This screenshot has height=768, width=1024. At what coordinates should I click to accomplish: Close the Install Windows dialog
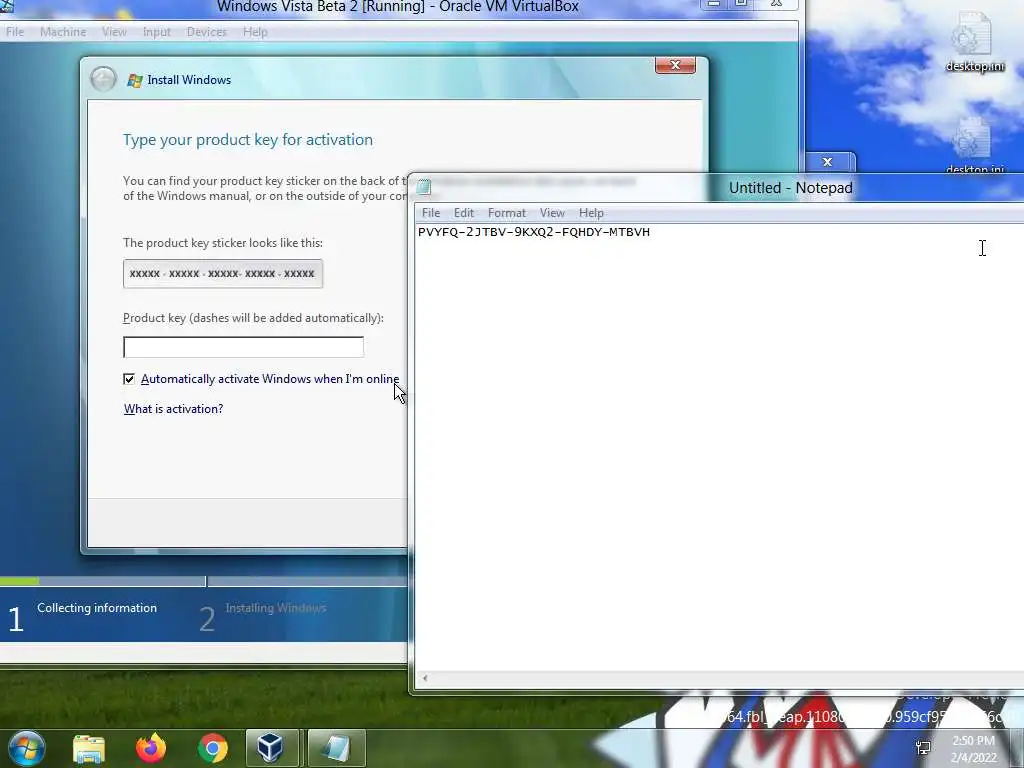tap(675, 65)
